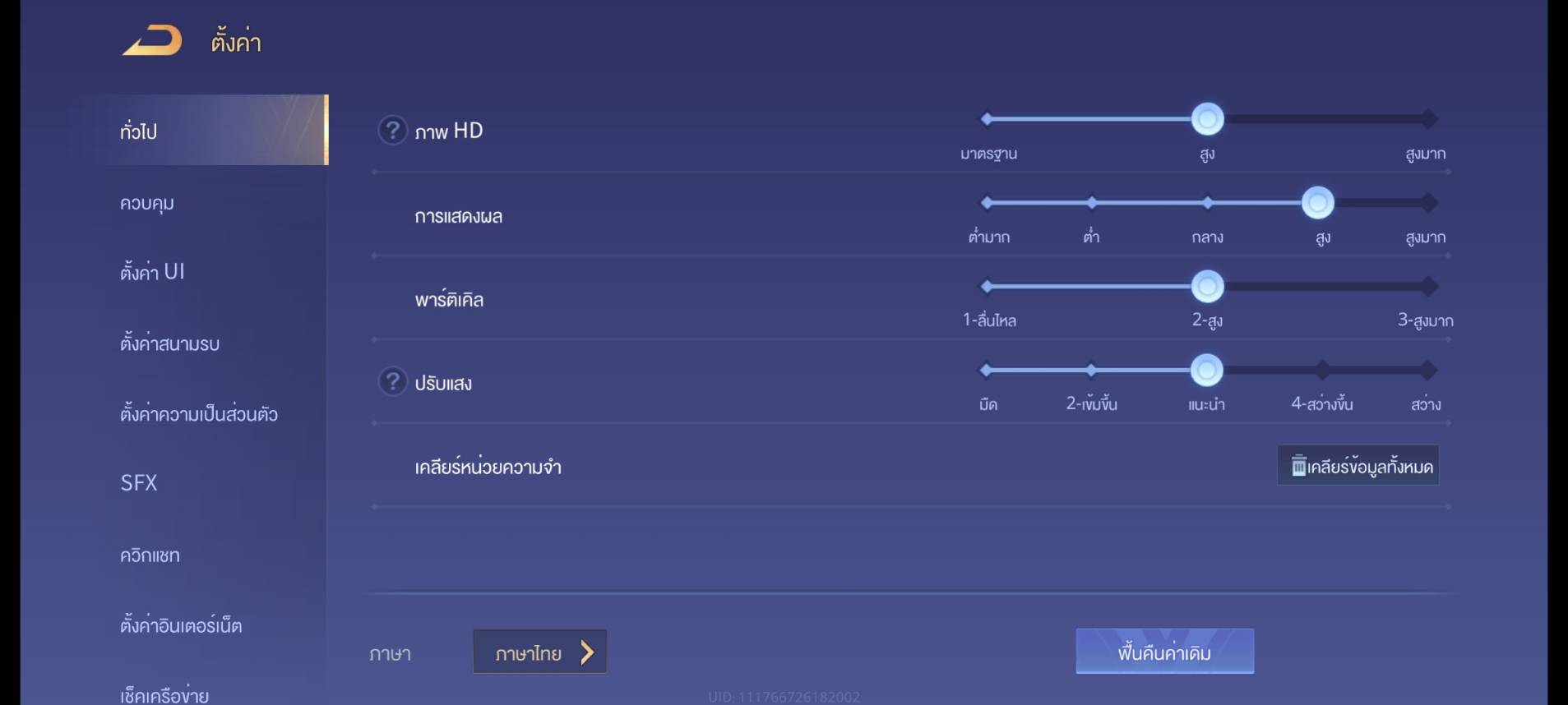Go to ตั้งค่าความเป็นส่วนตัว tab
Viewport: 1568px width, 705px height.
199,414
